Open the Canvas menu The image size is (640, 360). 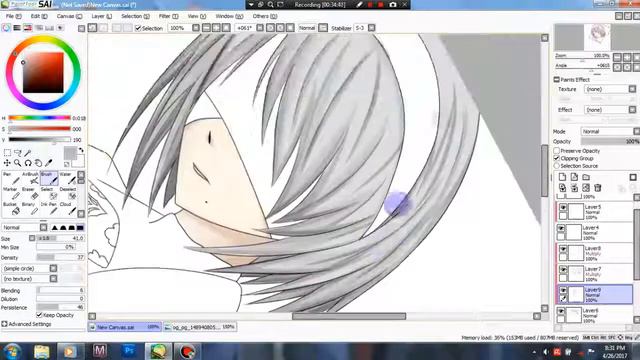click(69, 16)
